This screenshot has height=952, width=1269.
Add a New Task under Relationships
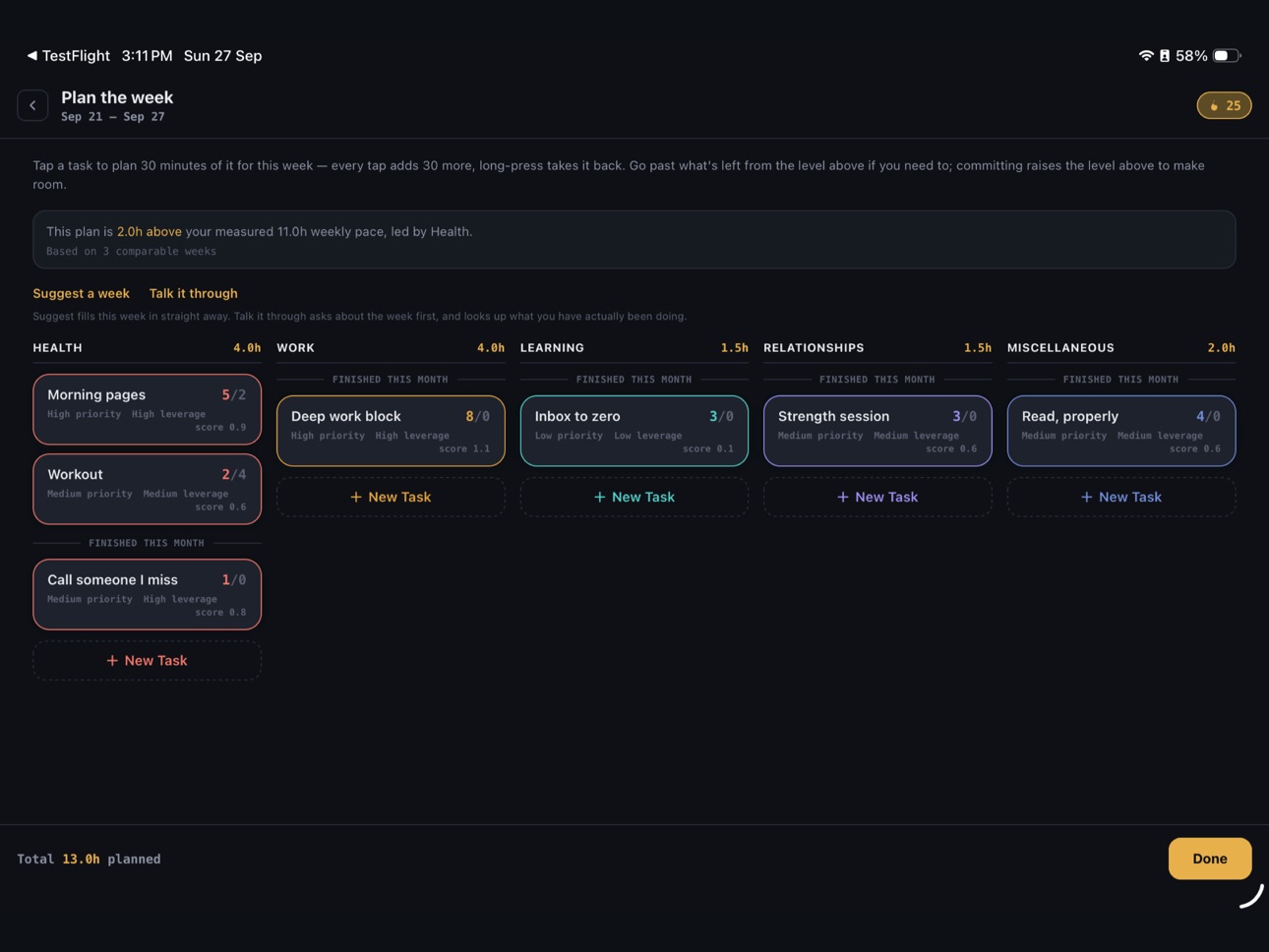[877, 497]
